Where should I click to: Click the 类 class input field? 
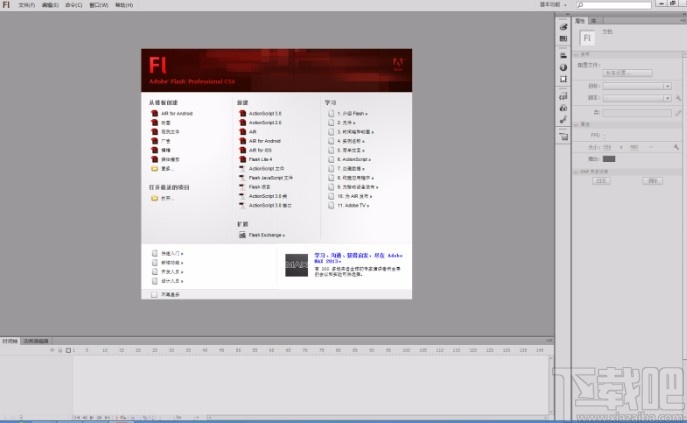(637, 113)
